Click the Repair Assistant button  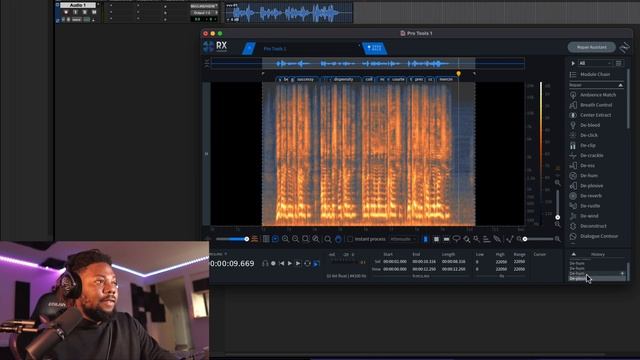[591, 47]
